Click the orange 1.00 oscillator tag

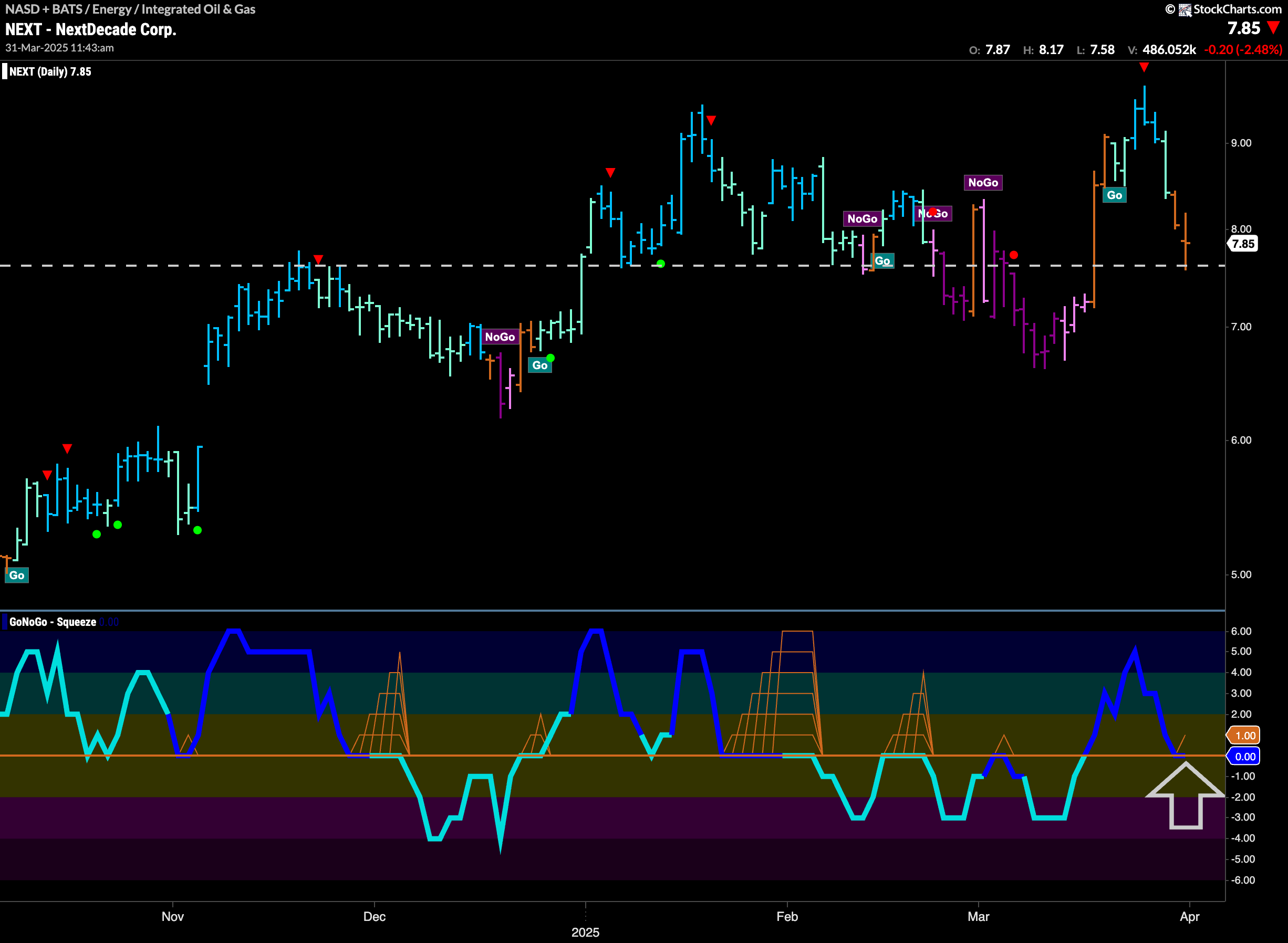point(1243,736)
